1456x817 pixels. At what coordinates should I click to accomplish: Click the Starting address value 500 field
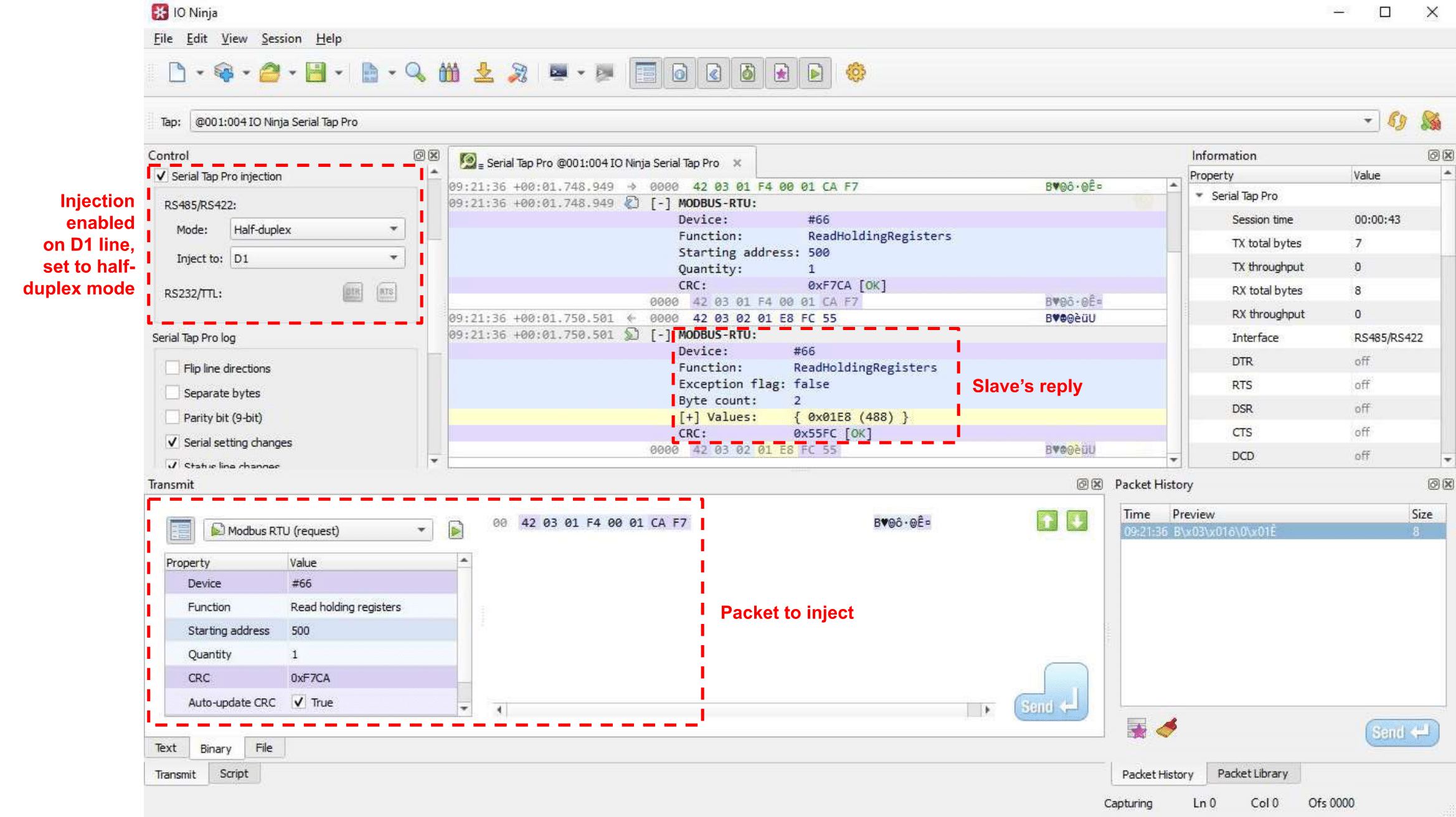[372, 630]
